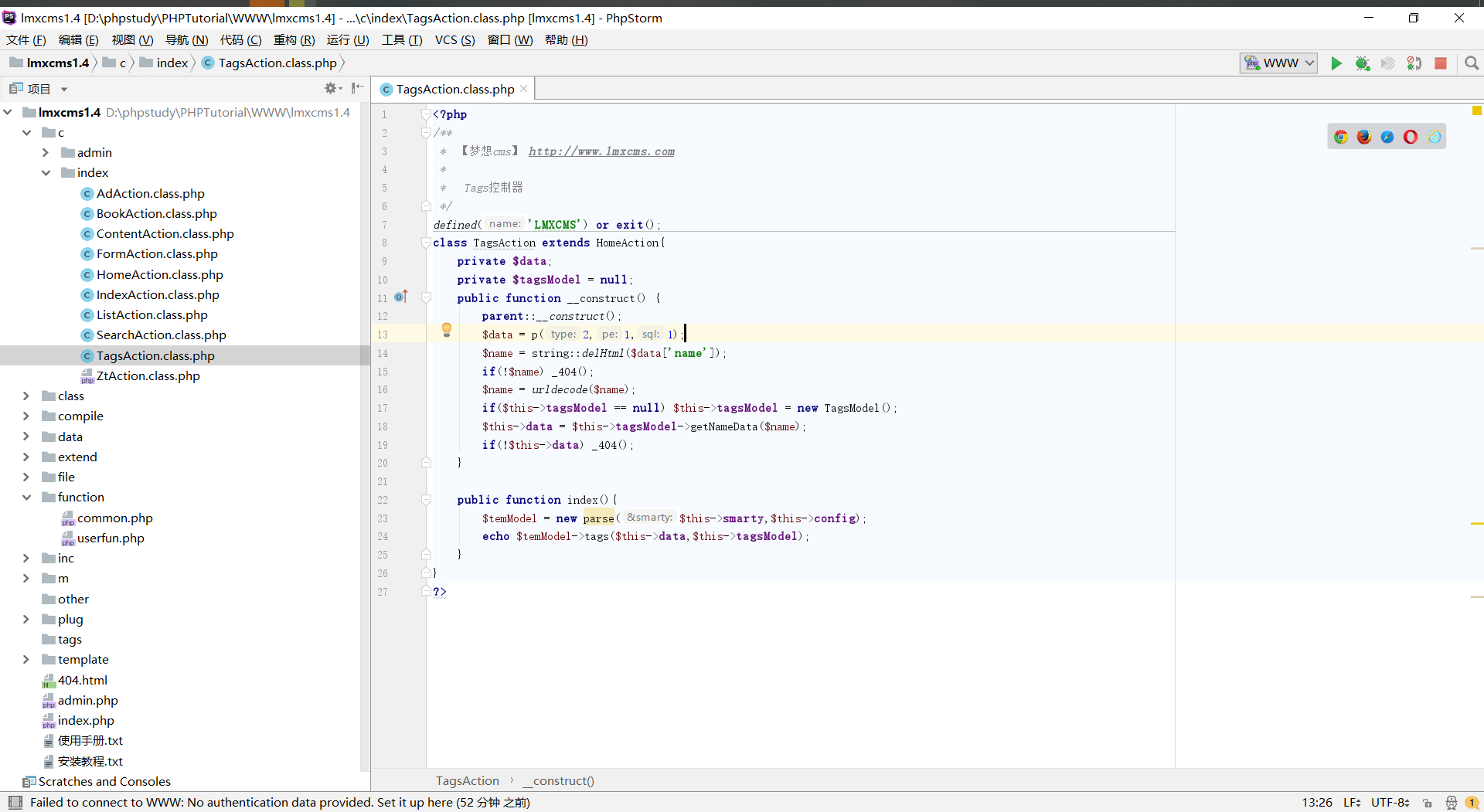
Task: Click the run with coverage icon
Action: click(x=1388, y=63)
